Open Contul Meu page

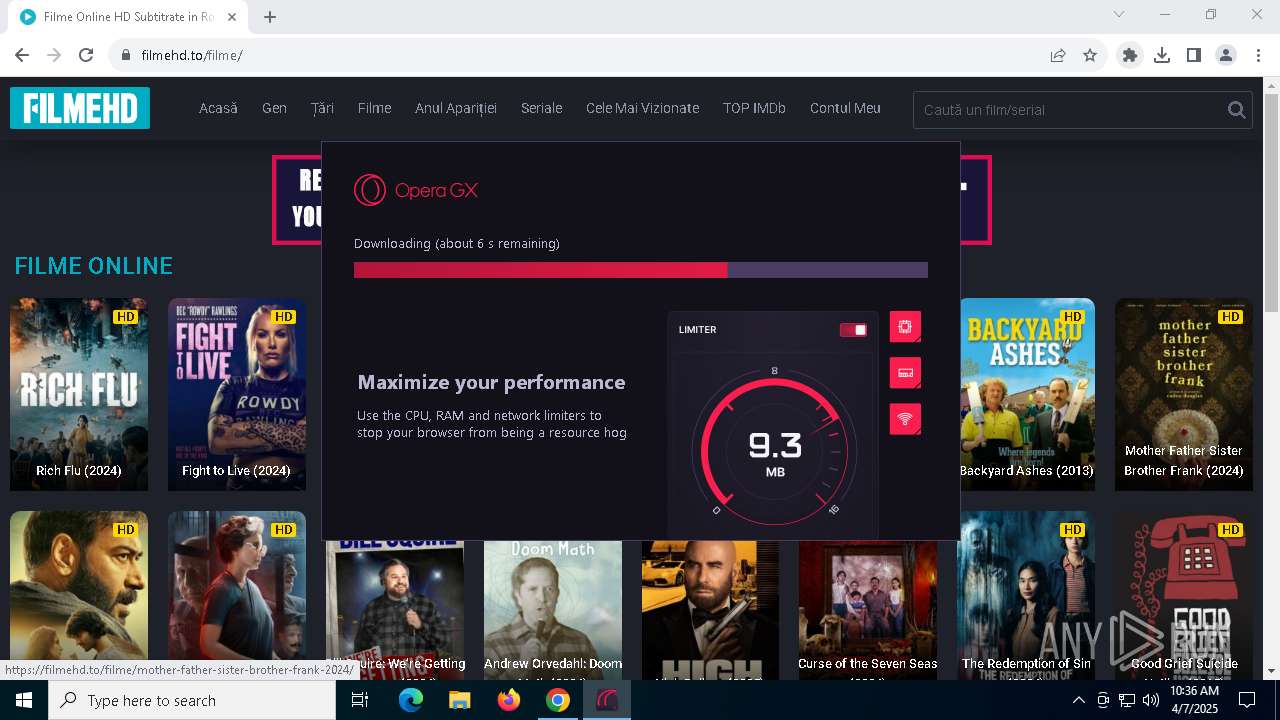[845, 108]
